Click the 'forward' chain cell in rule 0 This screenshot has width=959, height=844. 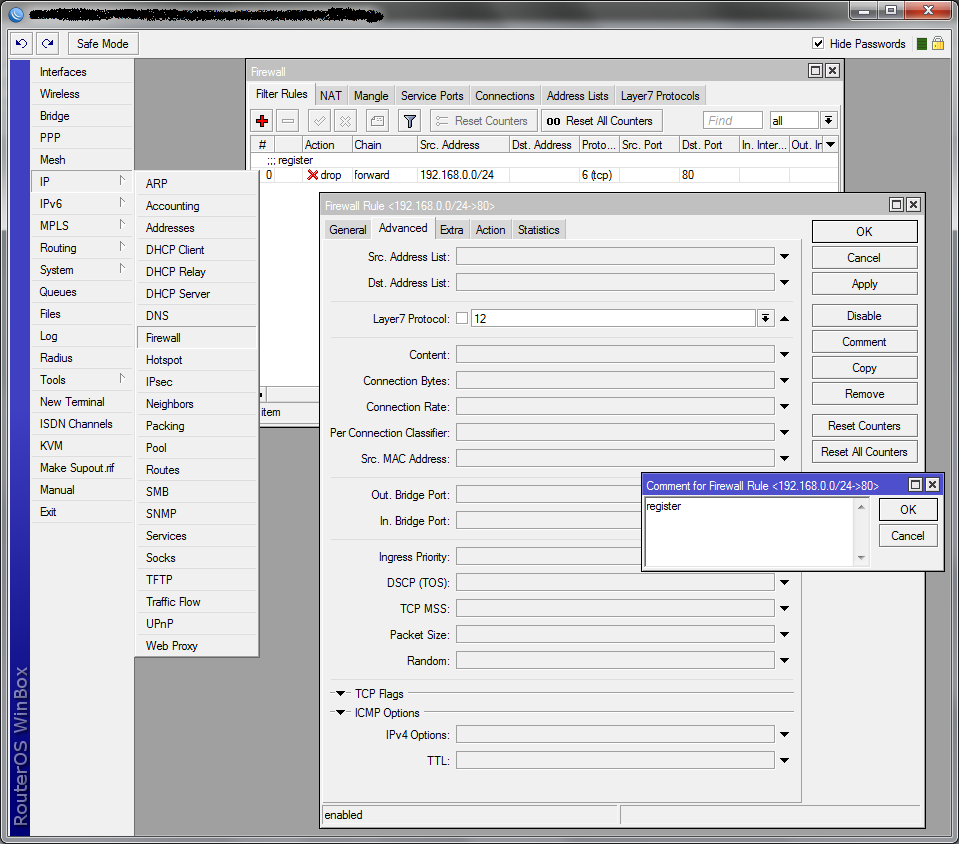coord(385,175)
